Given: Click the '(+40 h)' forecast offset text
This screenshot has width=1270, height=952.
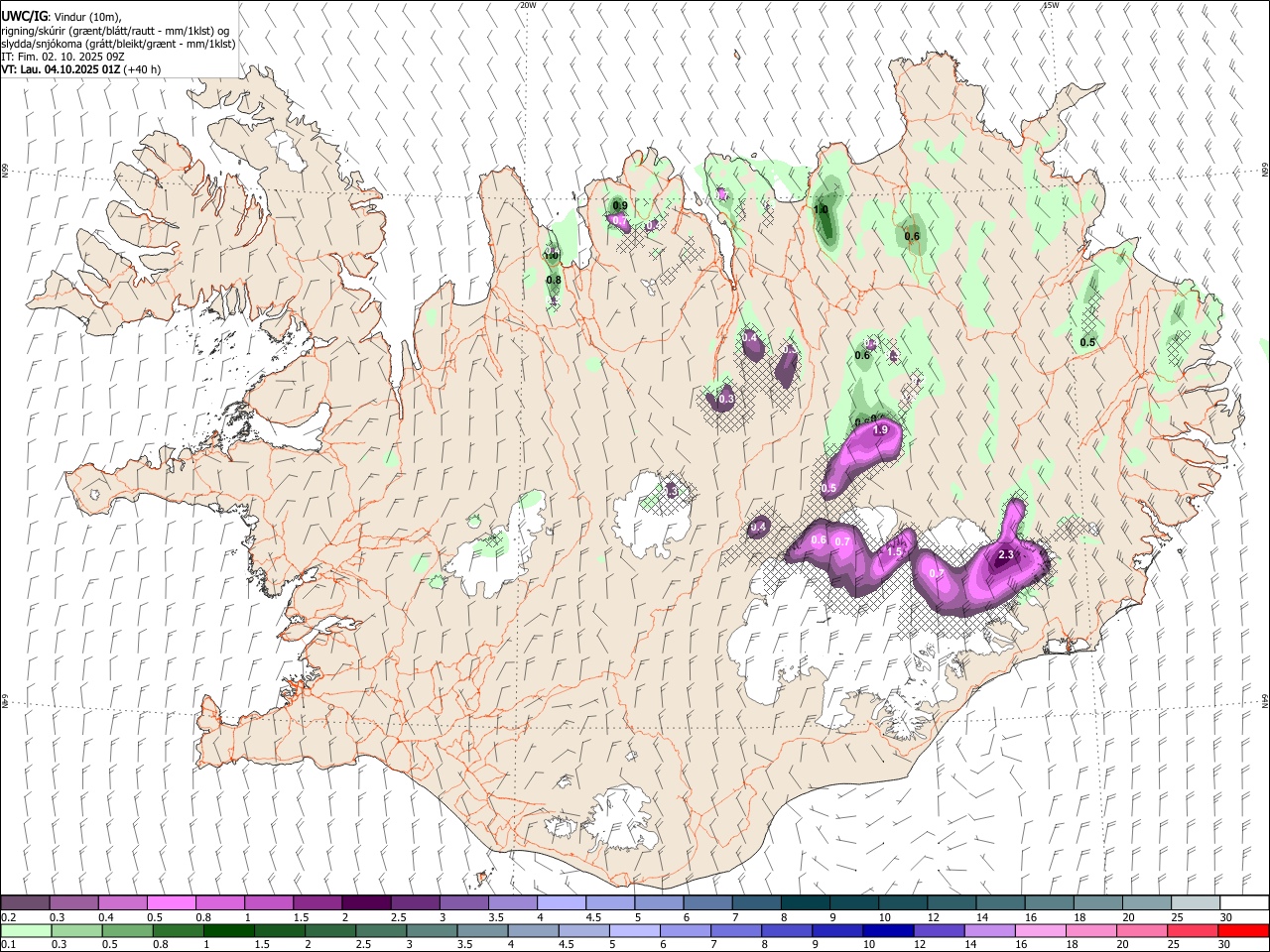Looking at the screenshot, I should click(143, 69).
